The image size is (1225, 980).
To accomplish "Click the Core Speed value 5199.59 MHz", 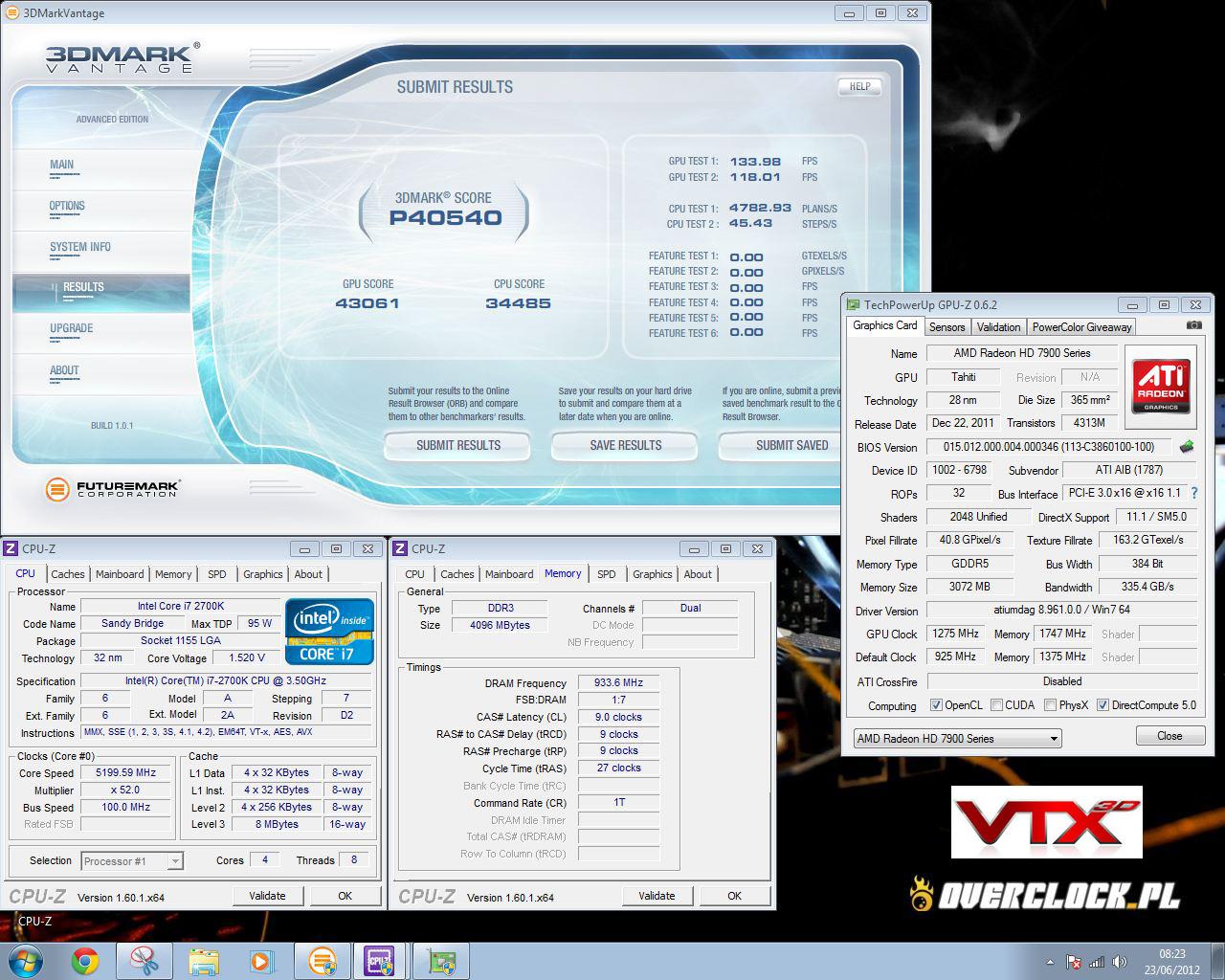I will (127, 773).
